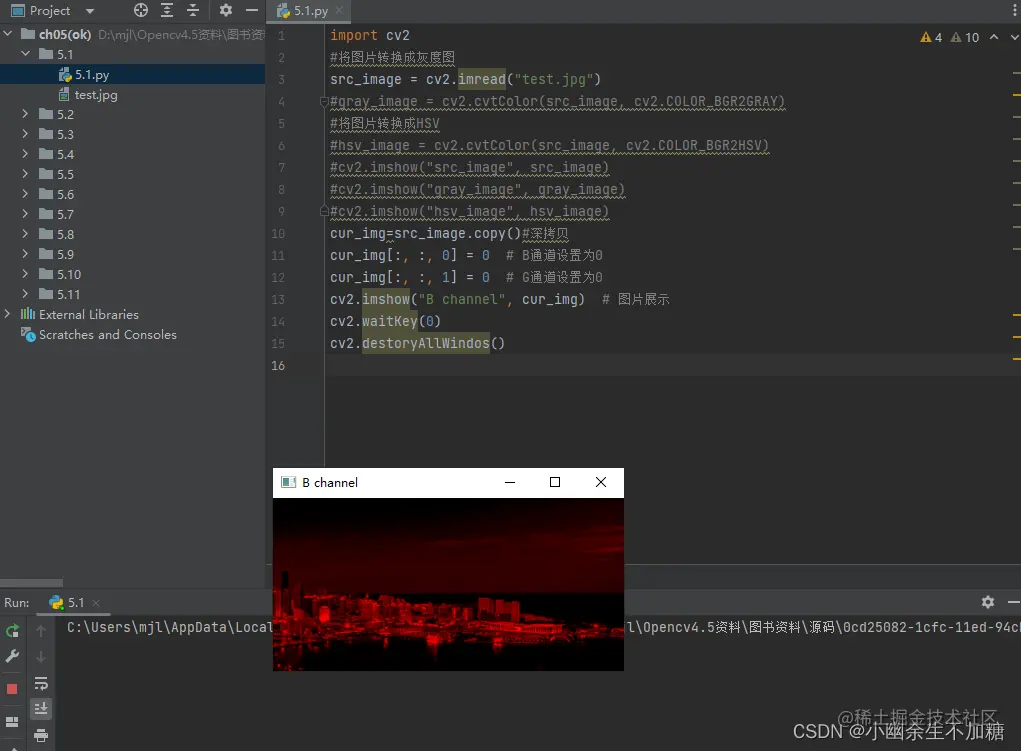Image resolution: width=1021 pixels, height=751 pixels.
Task: Open the Project view dropdown arrow
Action: click(x=90, y=11)
